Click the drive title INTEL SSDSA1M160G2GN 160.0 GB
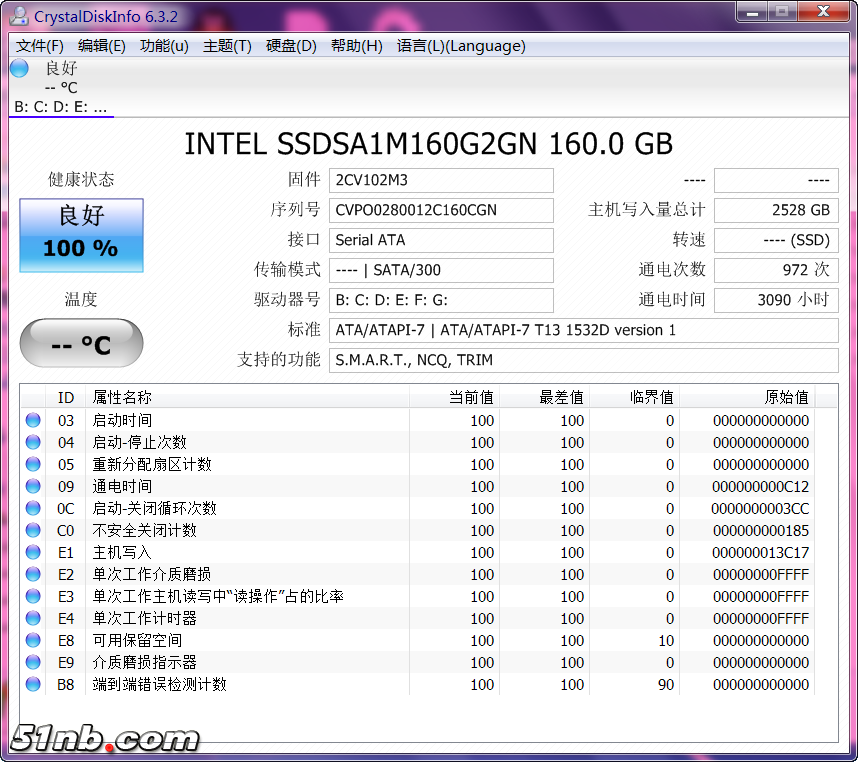Image resolution: width=858 pixels, height=762 pixels. pos(428,144)
